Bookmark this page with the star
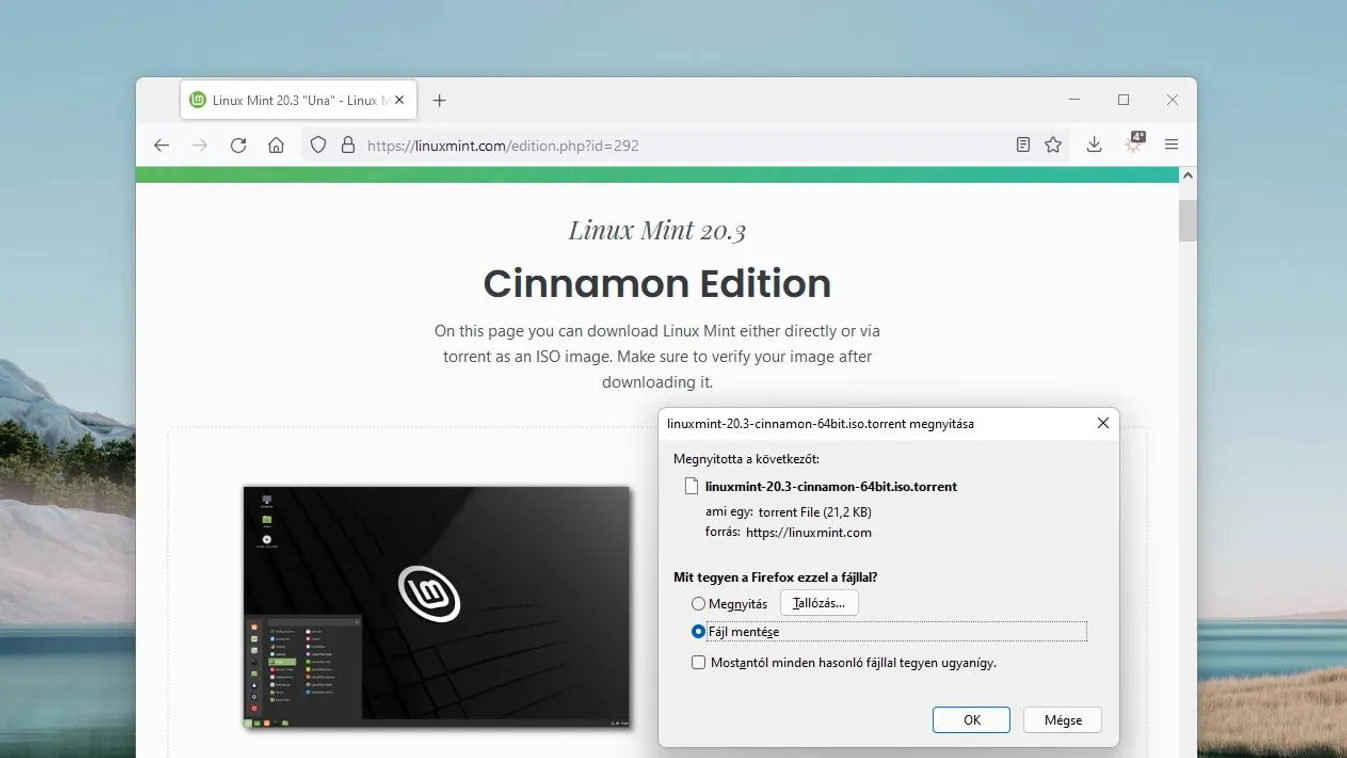The width and height of the screenshot is (1347, 758). click(x=1053, y=145)
